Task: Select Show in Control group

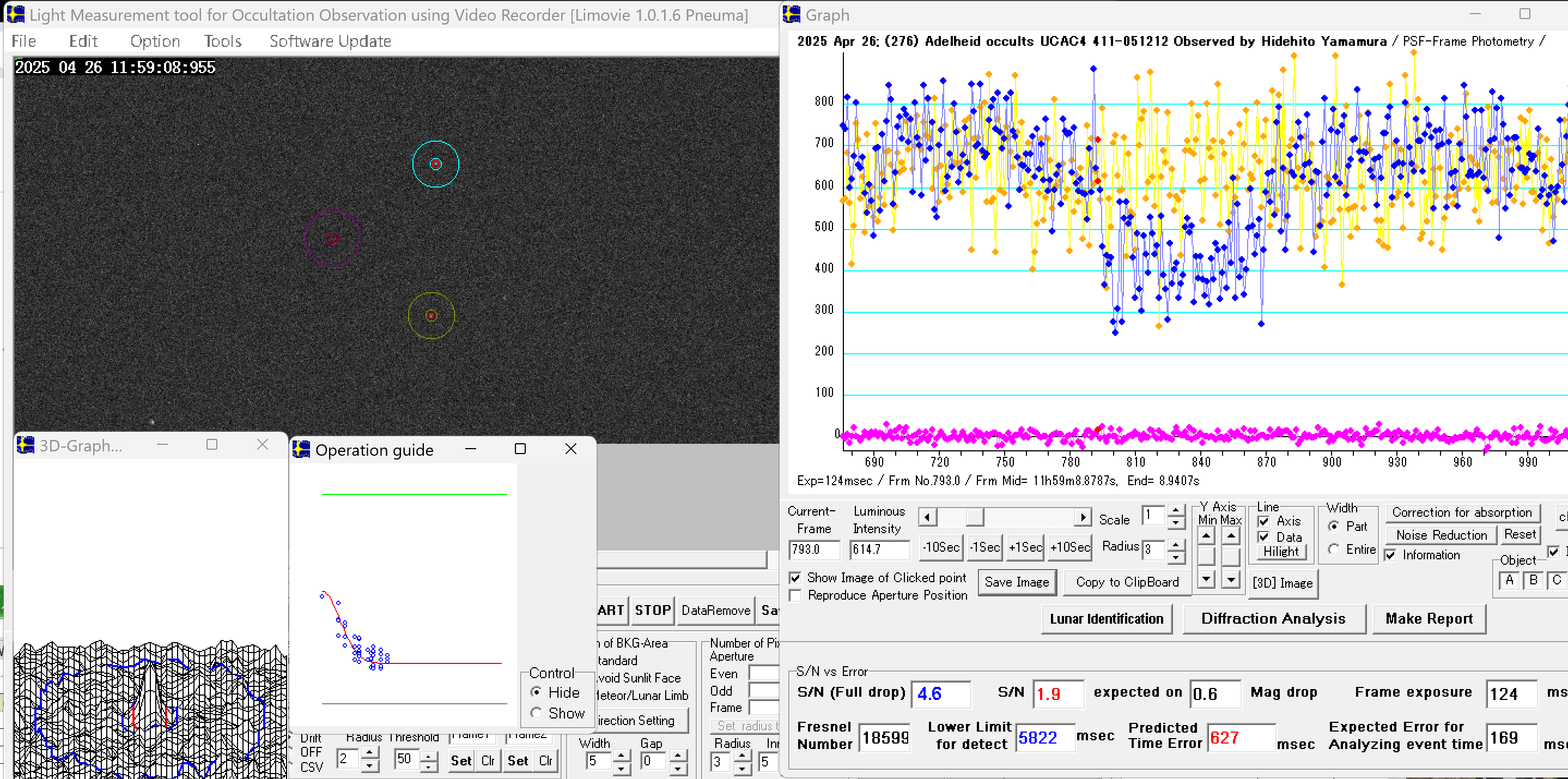Action: (x=536, y=712)
